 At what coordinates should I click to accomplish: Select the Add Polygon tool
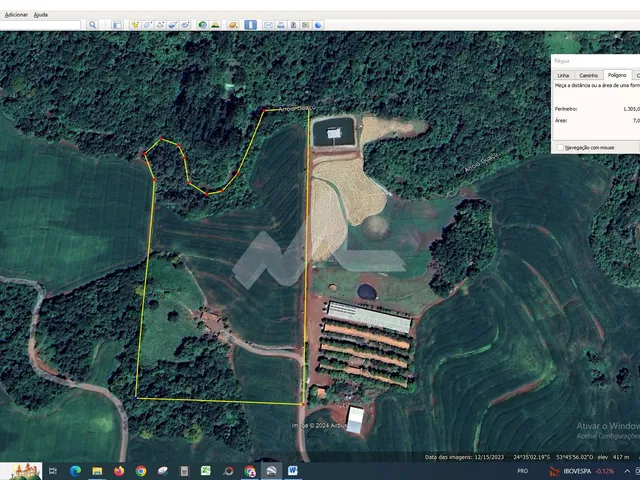(147, 25)
